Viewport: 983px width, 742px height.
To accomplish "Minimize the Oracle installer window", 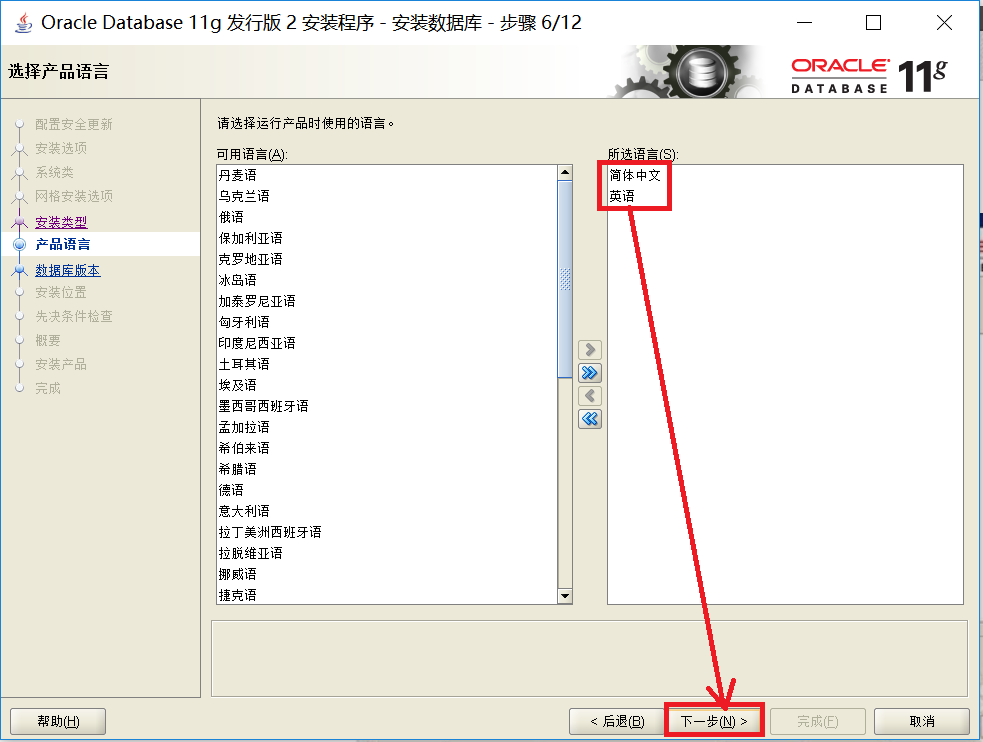I will tap(804, 23).
